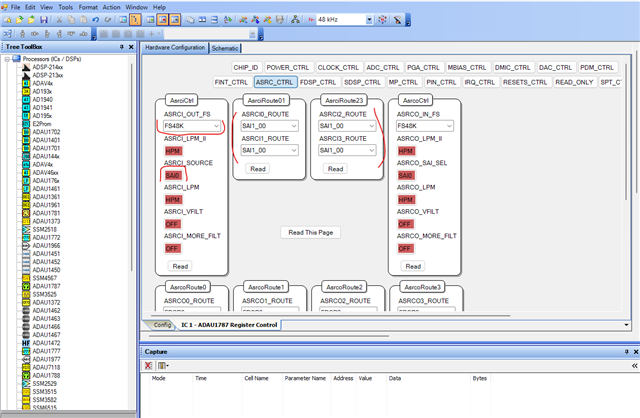Click the Cascade windows icon

[x=190, y=20]
